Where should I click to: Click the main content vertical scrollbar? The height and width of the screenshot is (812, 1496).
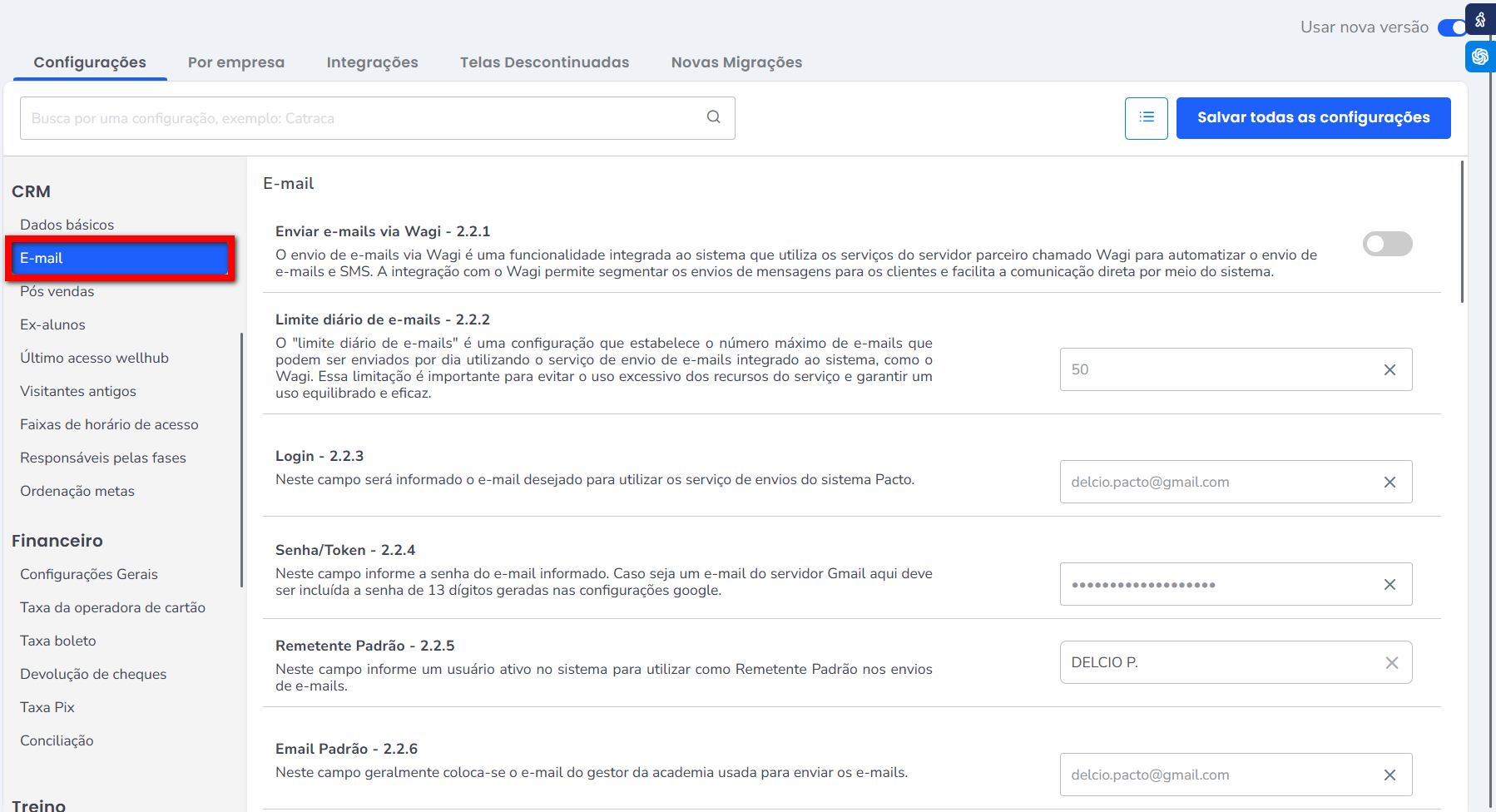(x=1462, y=233)
